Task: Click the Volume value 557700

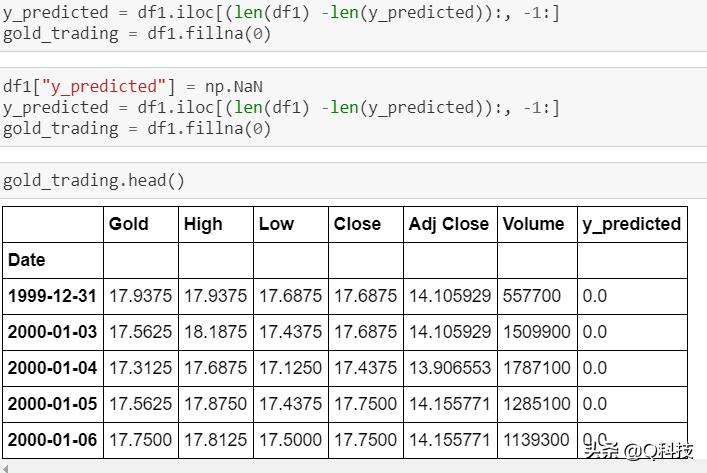Action: pyautogui.click(x=531, y=296)
